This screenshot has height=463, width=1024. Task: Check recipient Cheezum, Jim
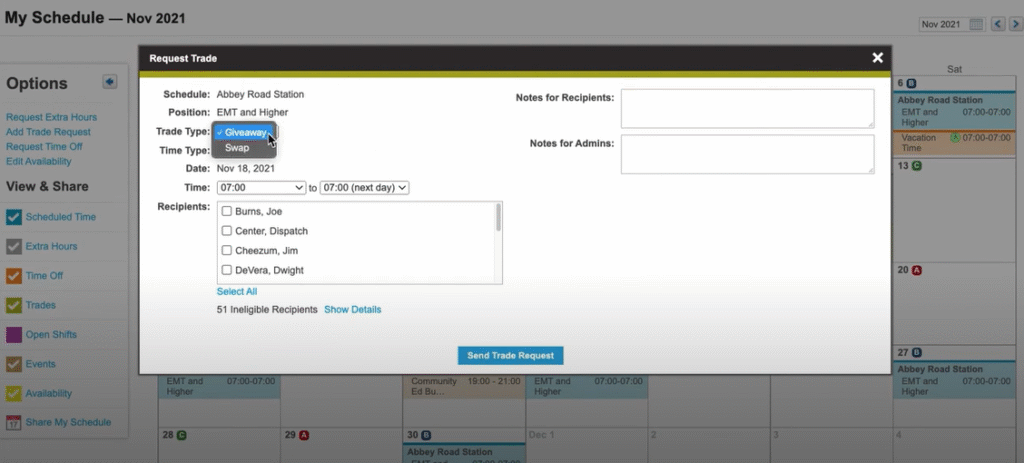coord(227,250)
